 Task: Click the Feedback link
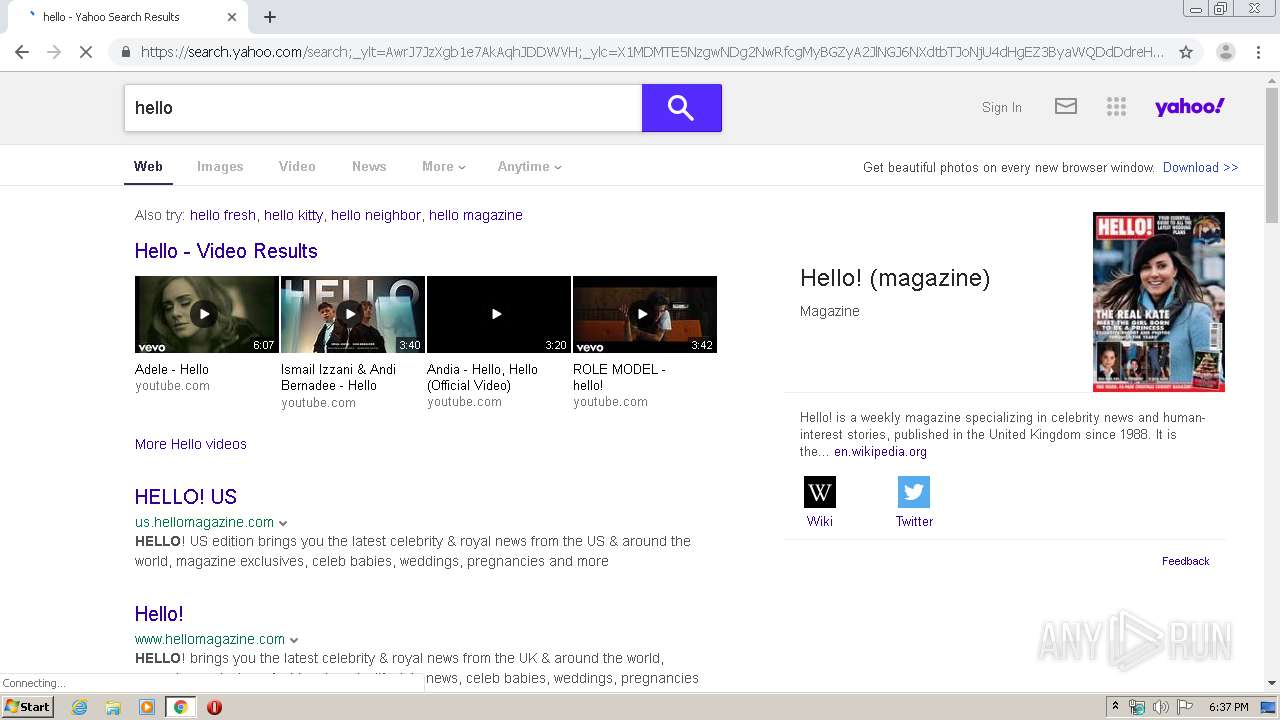click(x=1186, y=561)
